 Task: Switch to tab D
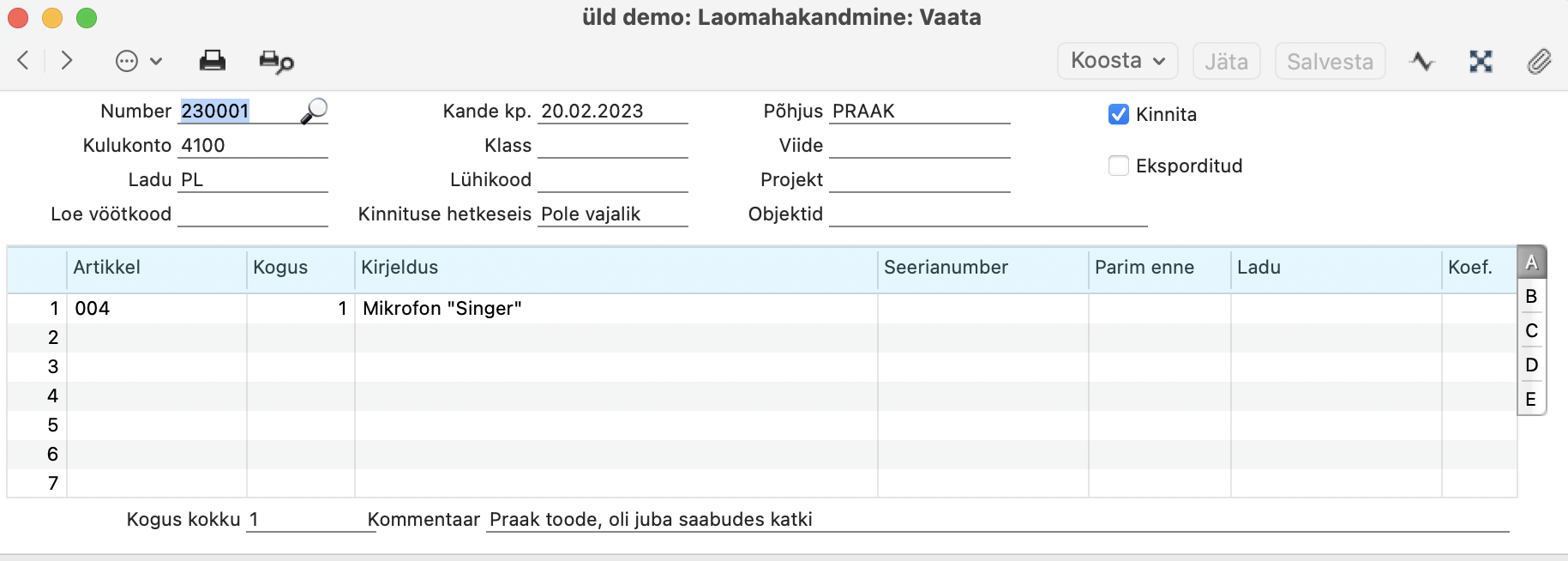tap(1531, 365)
